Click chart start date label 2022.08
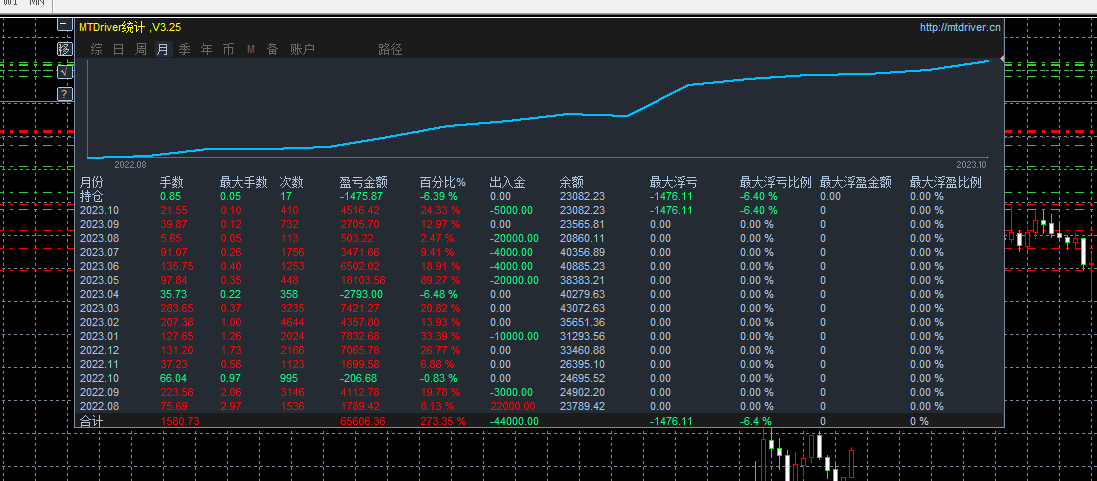The image size is (1097, 481). tap(130, 164)
